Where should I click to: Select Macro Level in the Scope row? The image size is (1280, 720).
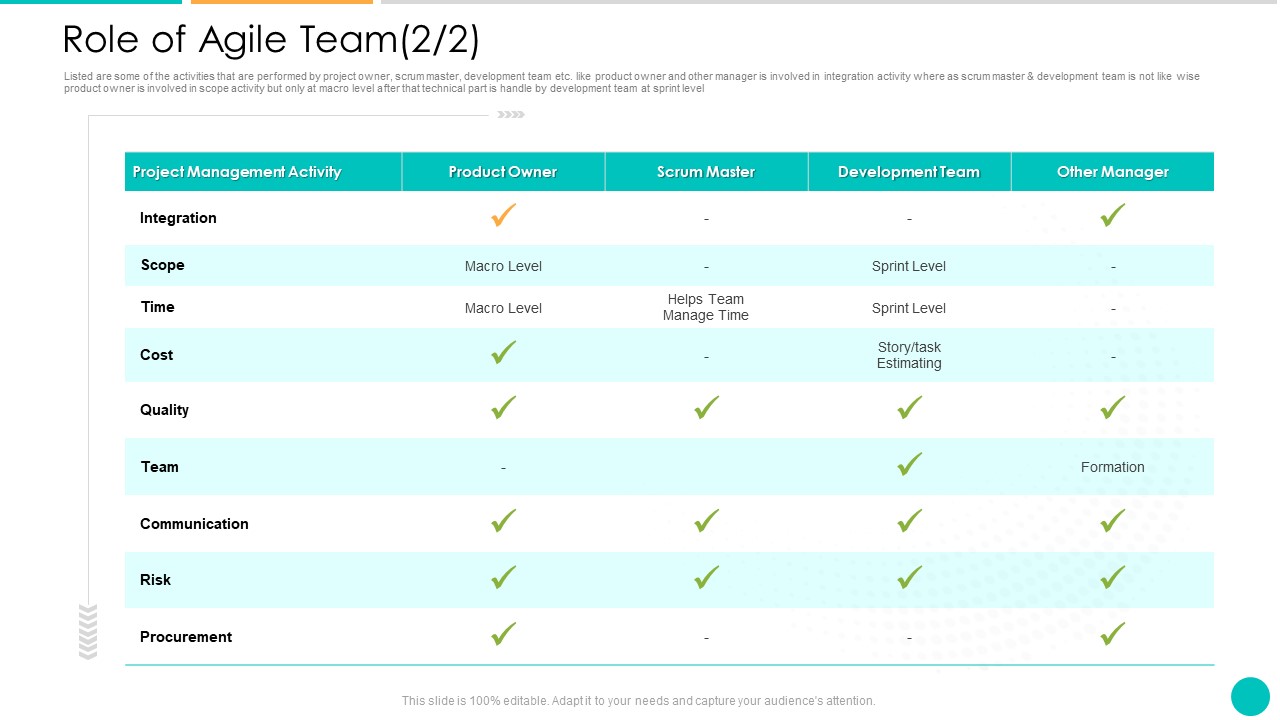503,266
